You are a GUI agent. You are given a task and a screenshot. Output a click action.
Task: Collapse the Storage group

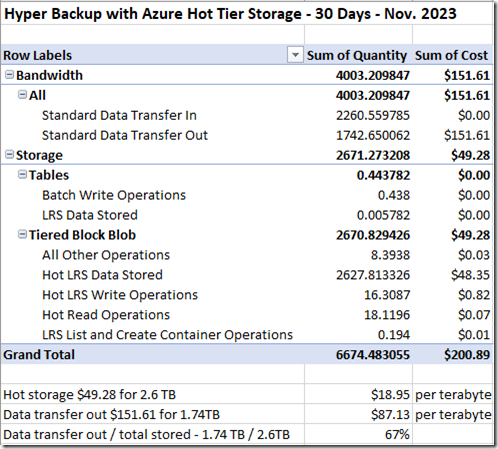click(x=9, y=155)
